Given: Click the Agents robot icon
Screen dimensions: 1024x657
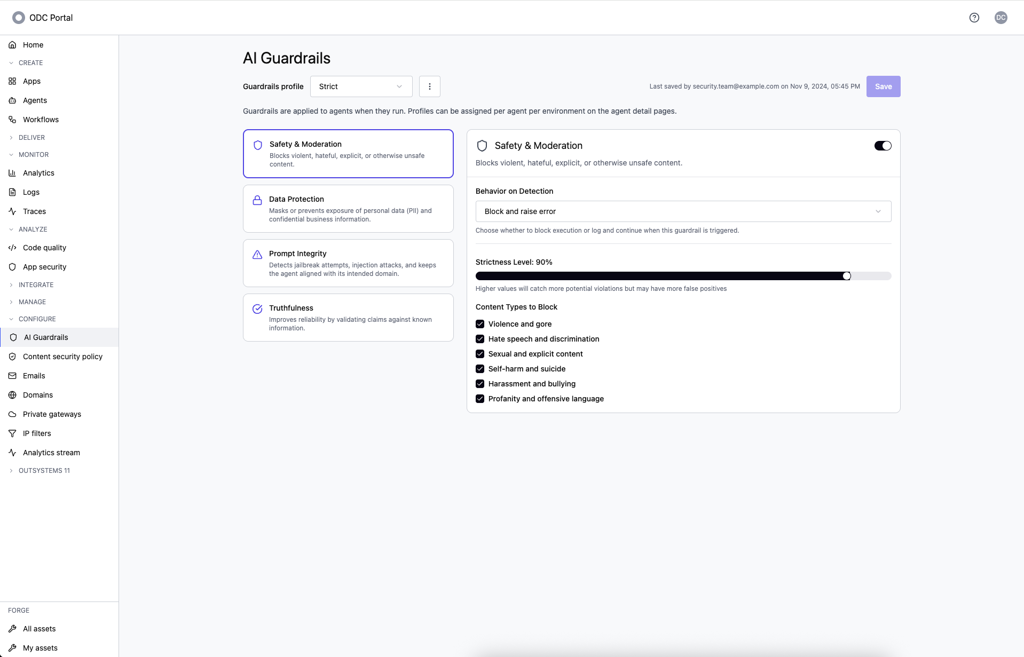Looking at the screenshot, I should (x=12, y=101).
